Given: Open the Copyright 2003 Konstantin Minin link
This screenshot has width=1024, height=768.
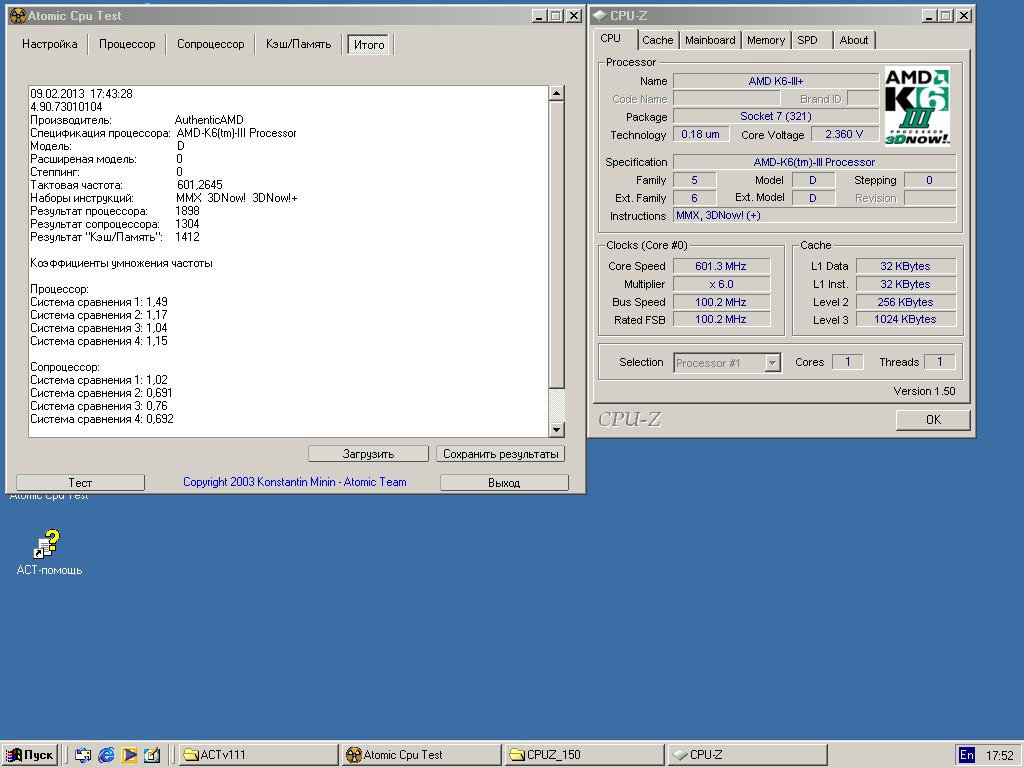Looking at the screenshot, I should tap(295, 482).
